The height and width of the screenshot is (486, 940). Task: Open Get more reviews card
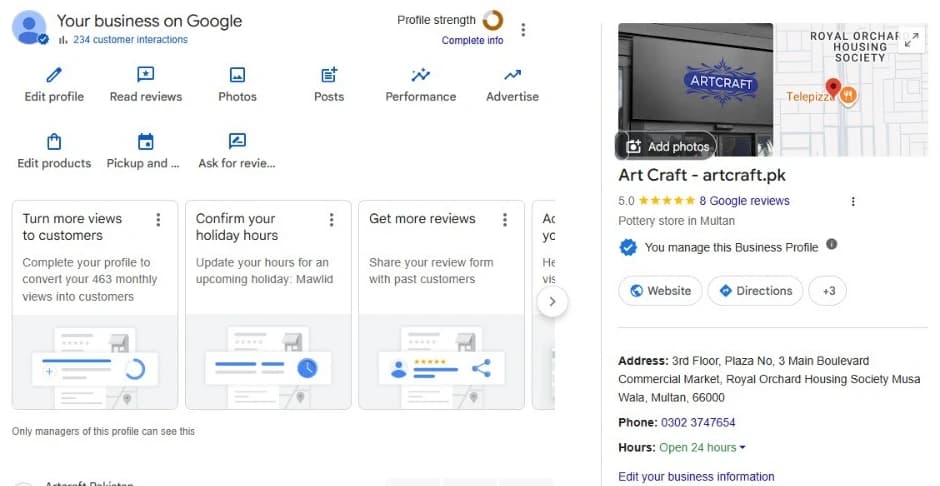[441, 305]
